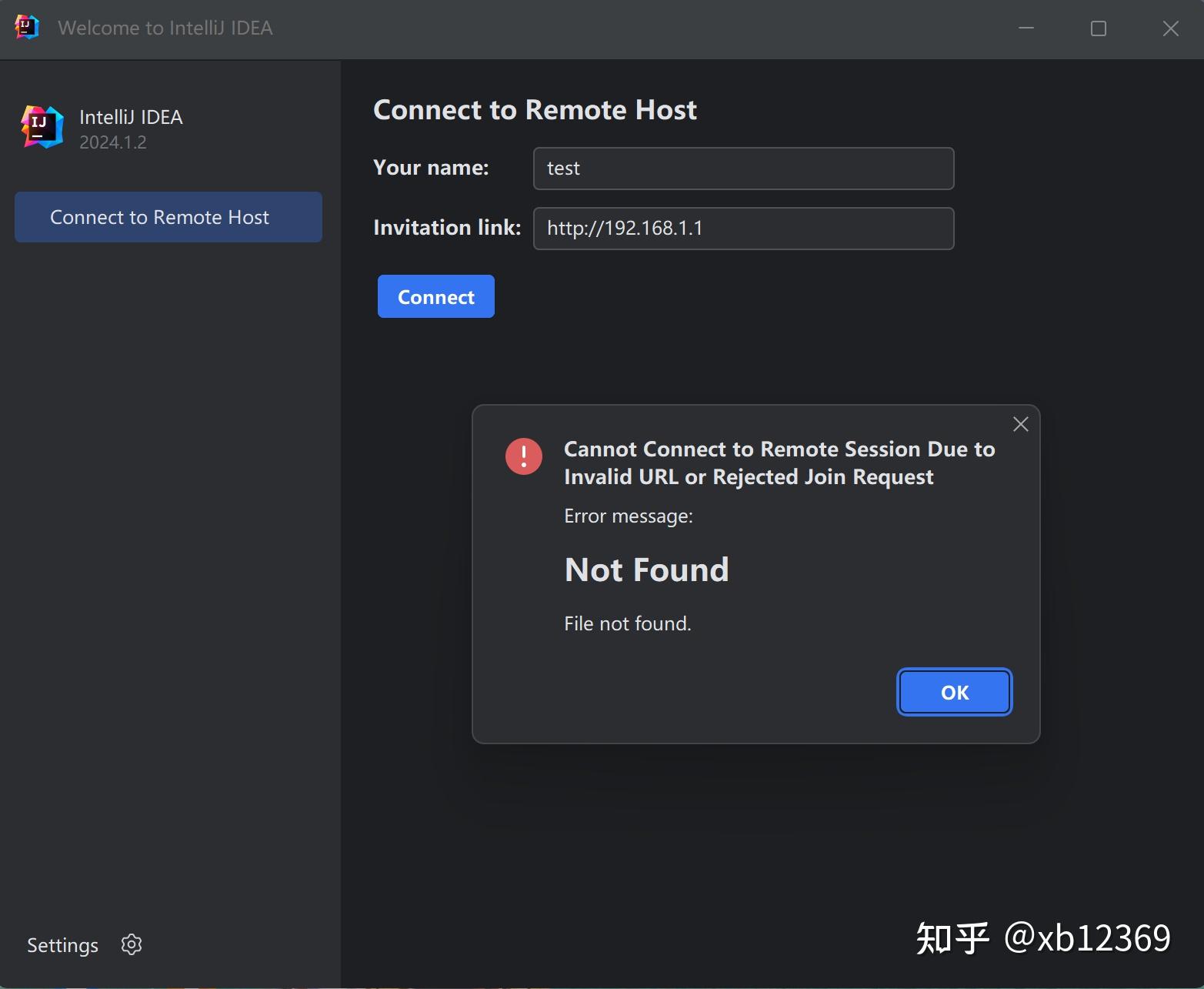Click the IntelliJ IDEA logo in the sidebar
The width and height of the screenshot is (1204, 989).
(x=41, y=126)
